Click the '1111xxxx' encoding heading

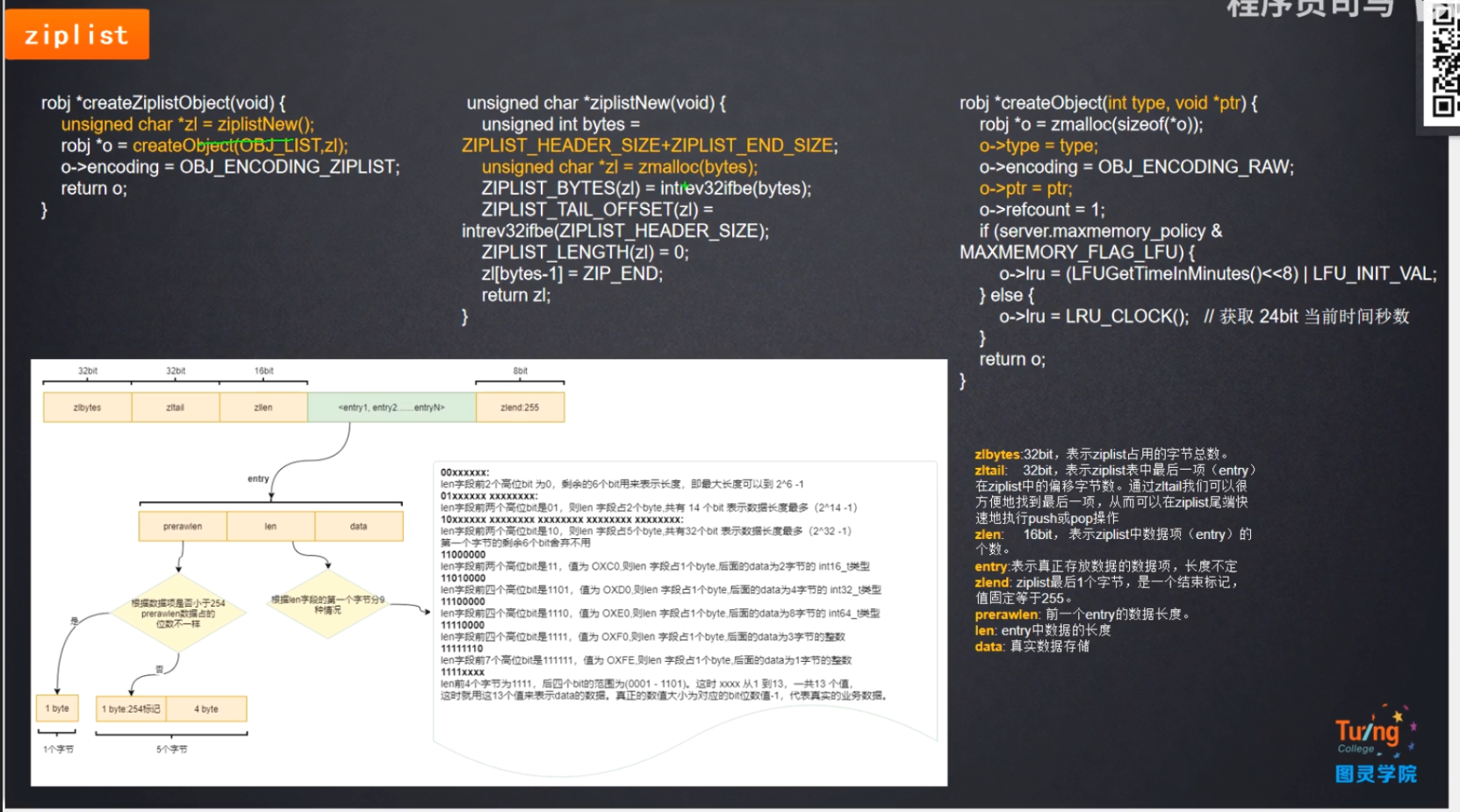pos(463,672)
